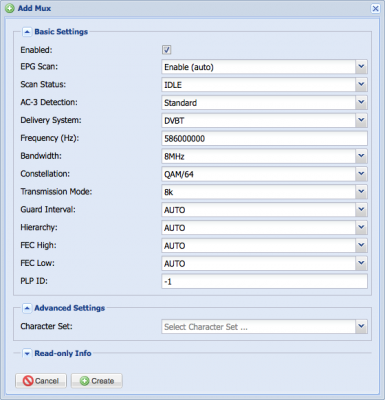Click the Guard Interval field showing AUTO
385x400 pixels.
point(259,210)
